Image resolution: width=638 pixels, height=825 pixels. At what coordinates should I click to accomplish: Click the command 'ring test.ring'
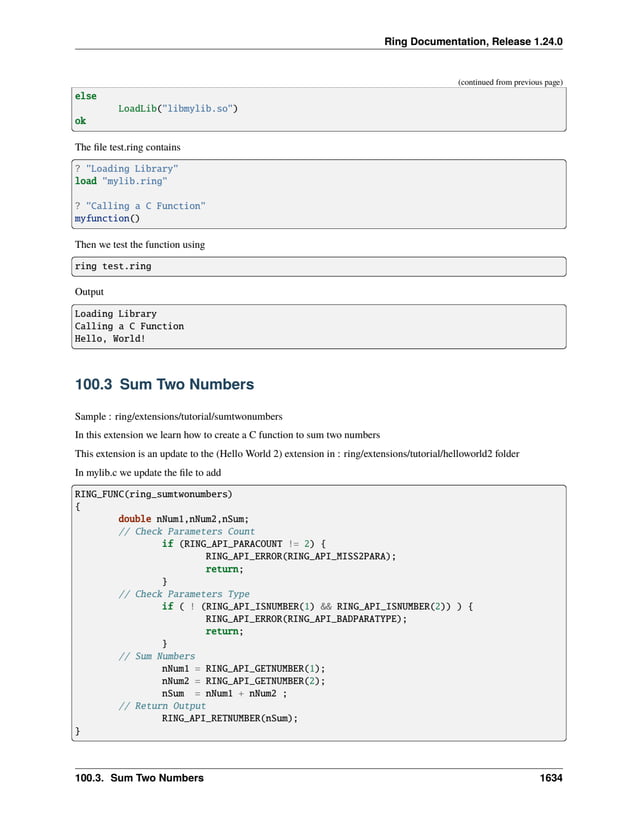click(x=113, y=266)
